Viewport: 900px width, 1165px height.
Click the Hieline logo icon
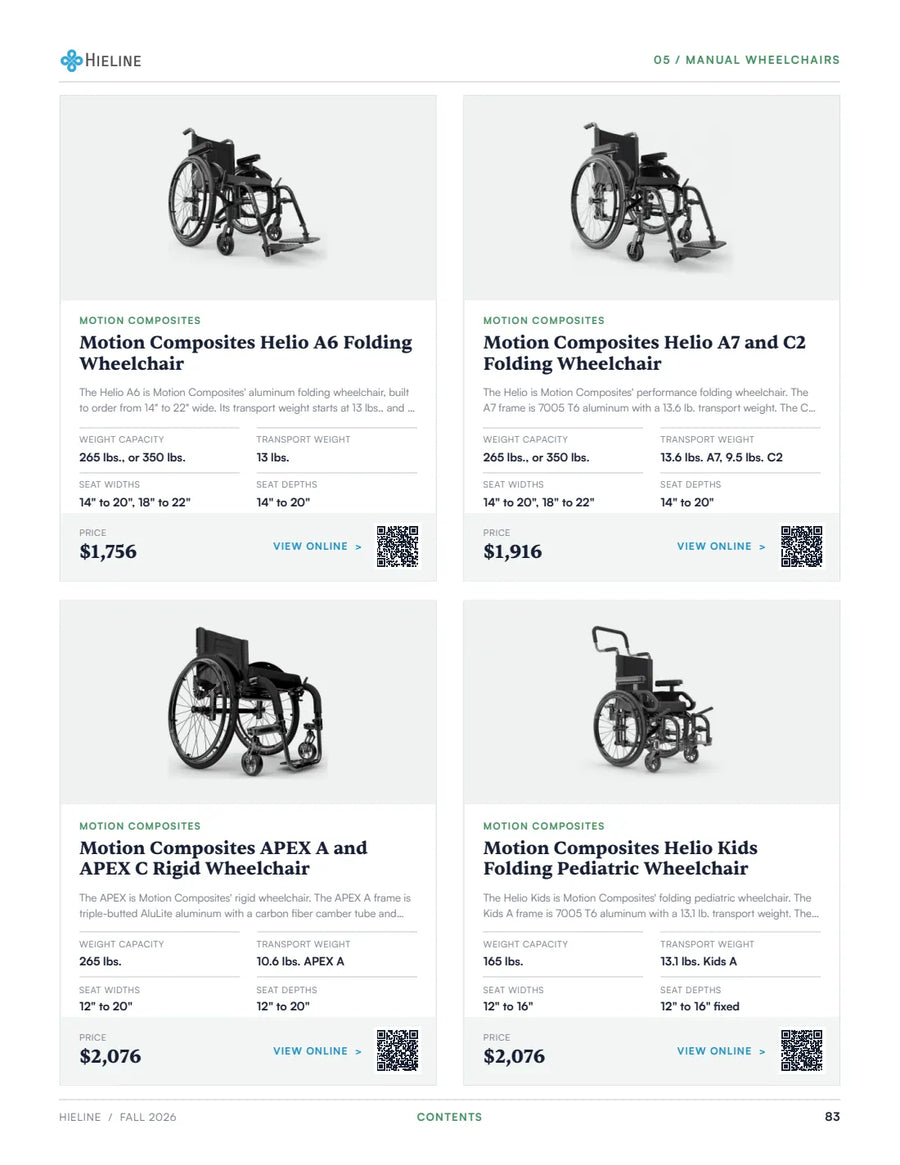[71, 60]
